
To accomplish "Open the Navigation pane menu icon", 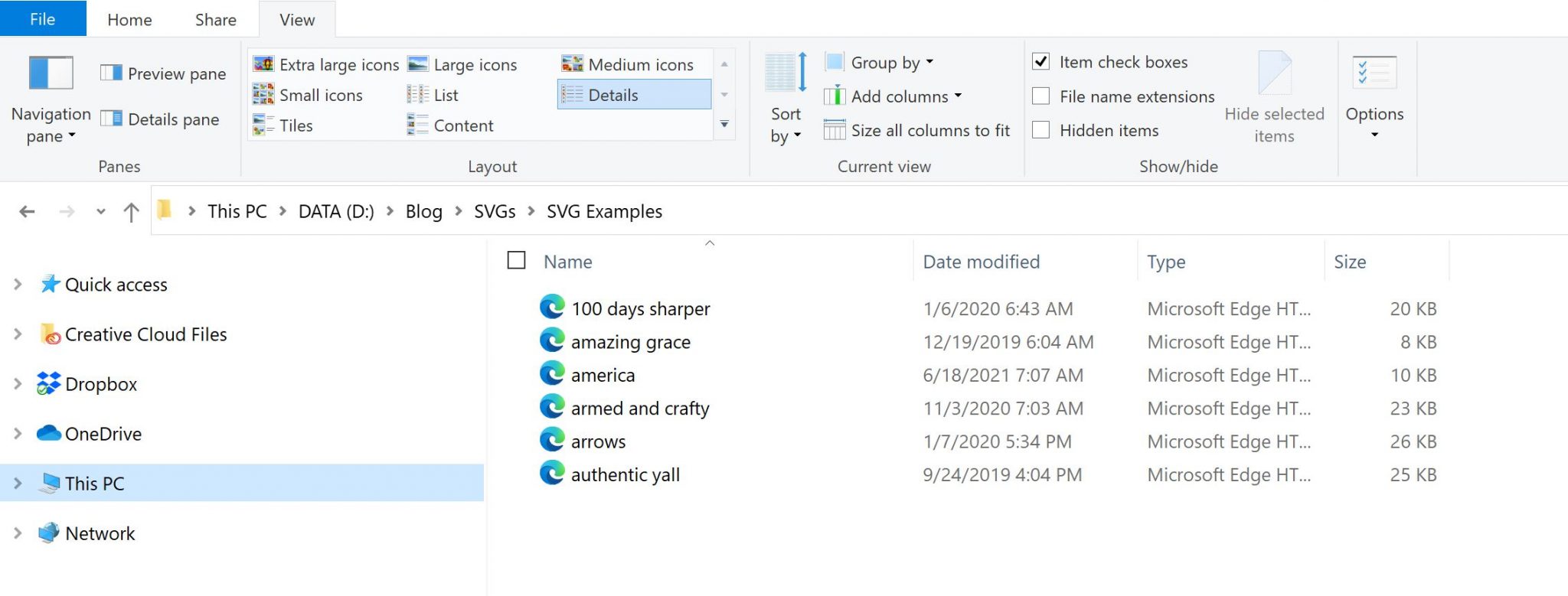I will click(x=51, y=73).
